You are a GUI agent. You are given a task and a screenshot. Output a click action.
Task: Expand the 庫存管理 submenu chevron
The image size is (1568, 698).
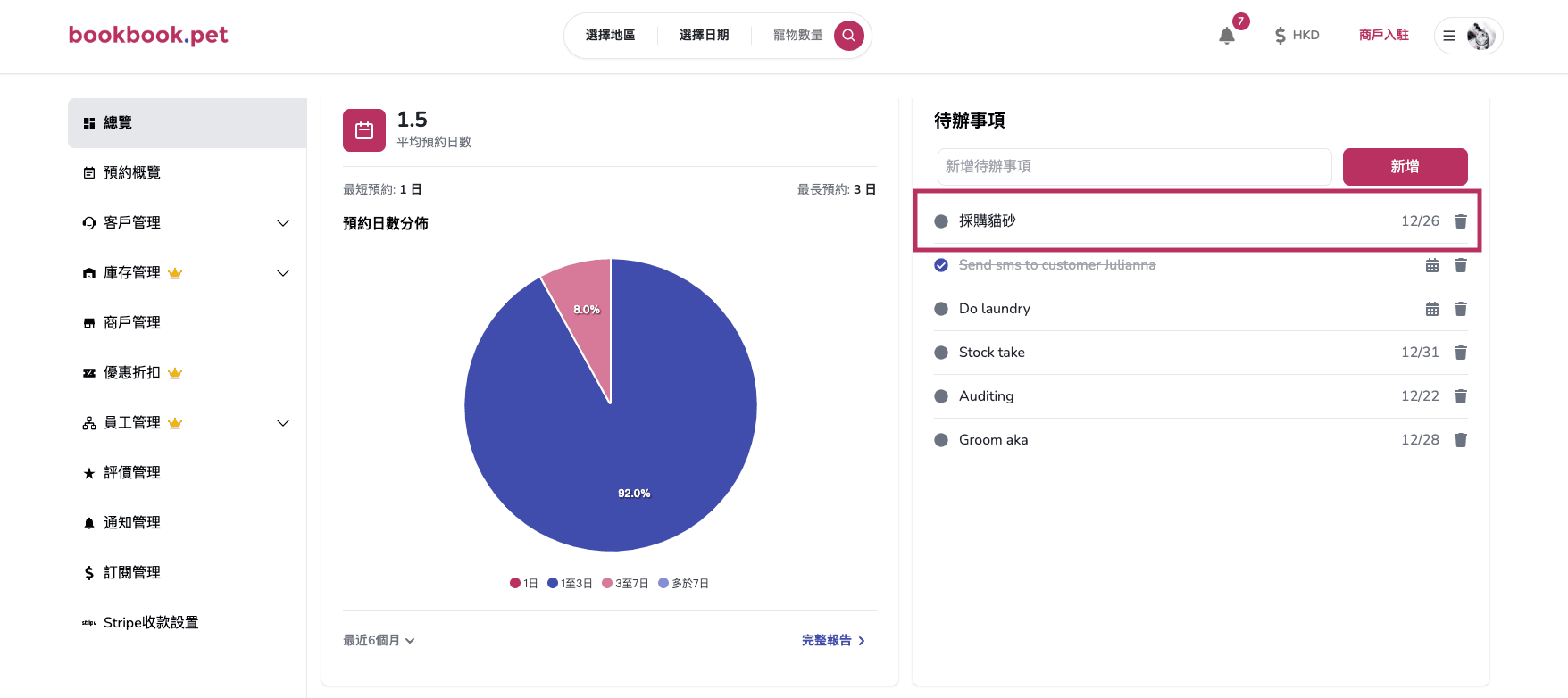(x=283, y=273)
